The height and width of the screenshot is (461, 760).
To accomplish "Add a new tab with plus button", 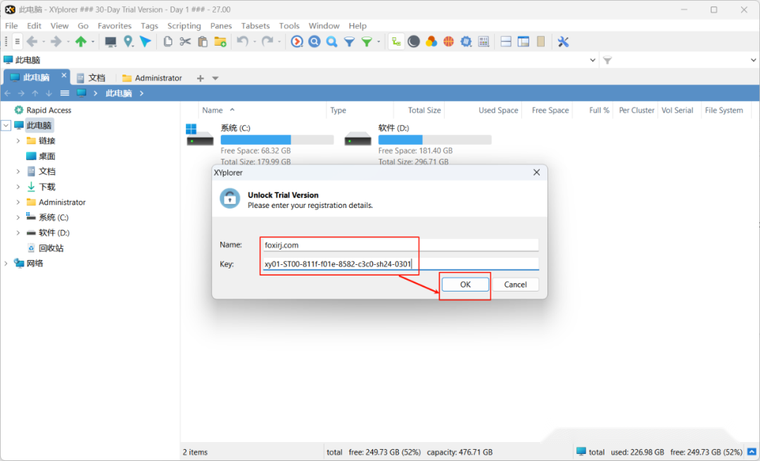I will coord(200,78).
